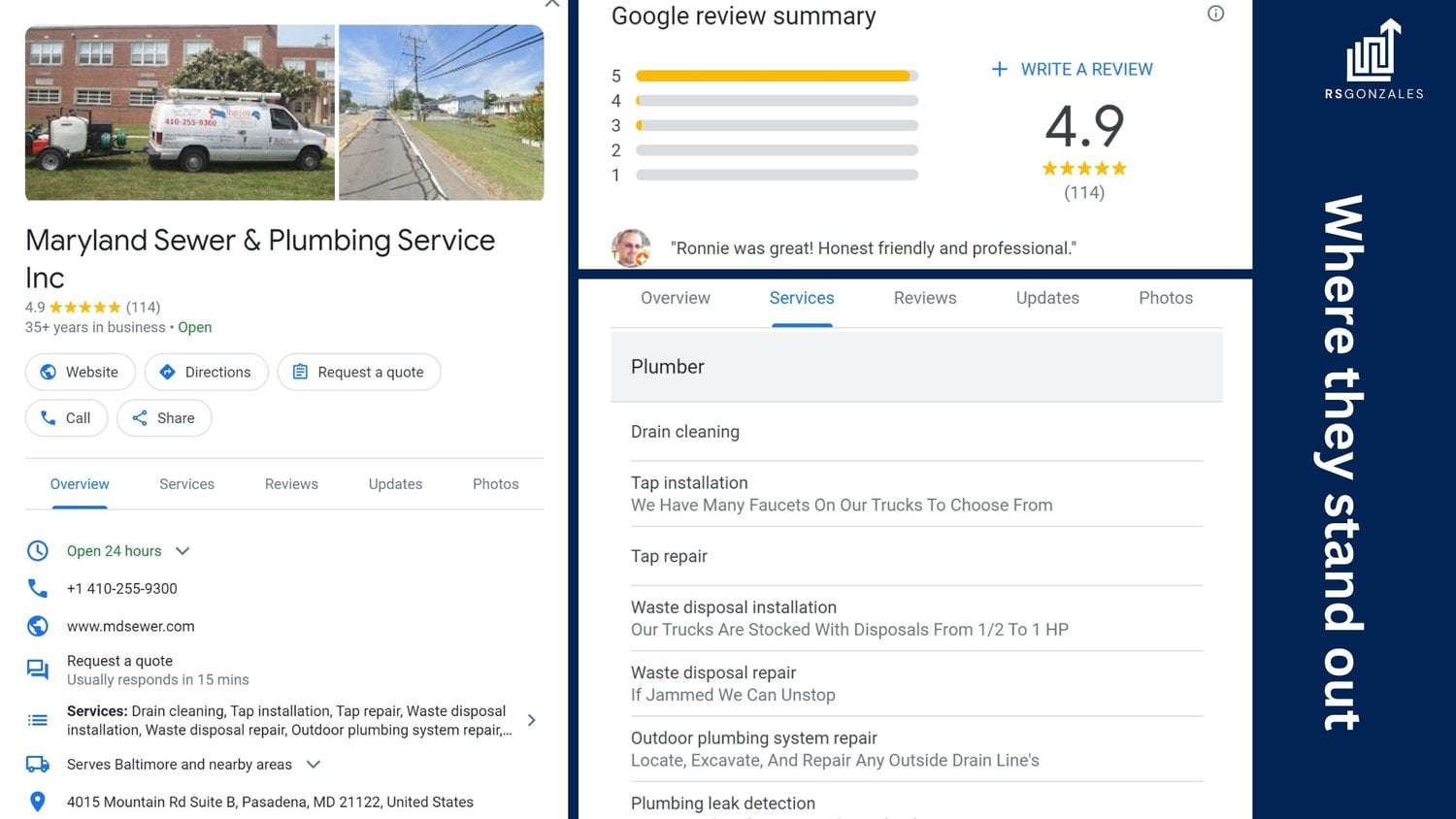1456x819 pixels.
Task: Click the map pin icon beside address
Action: 38,802
